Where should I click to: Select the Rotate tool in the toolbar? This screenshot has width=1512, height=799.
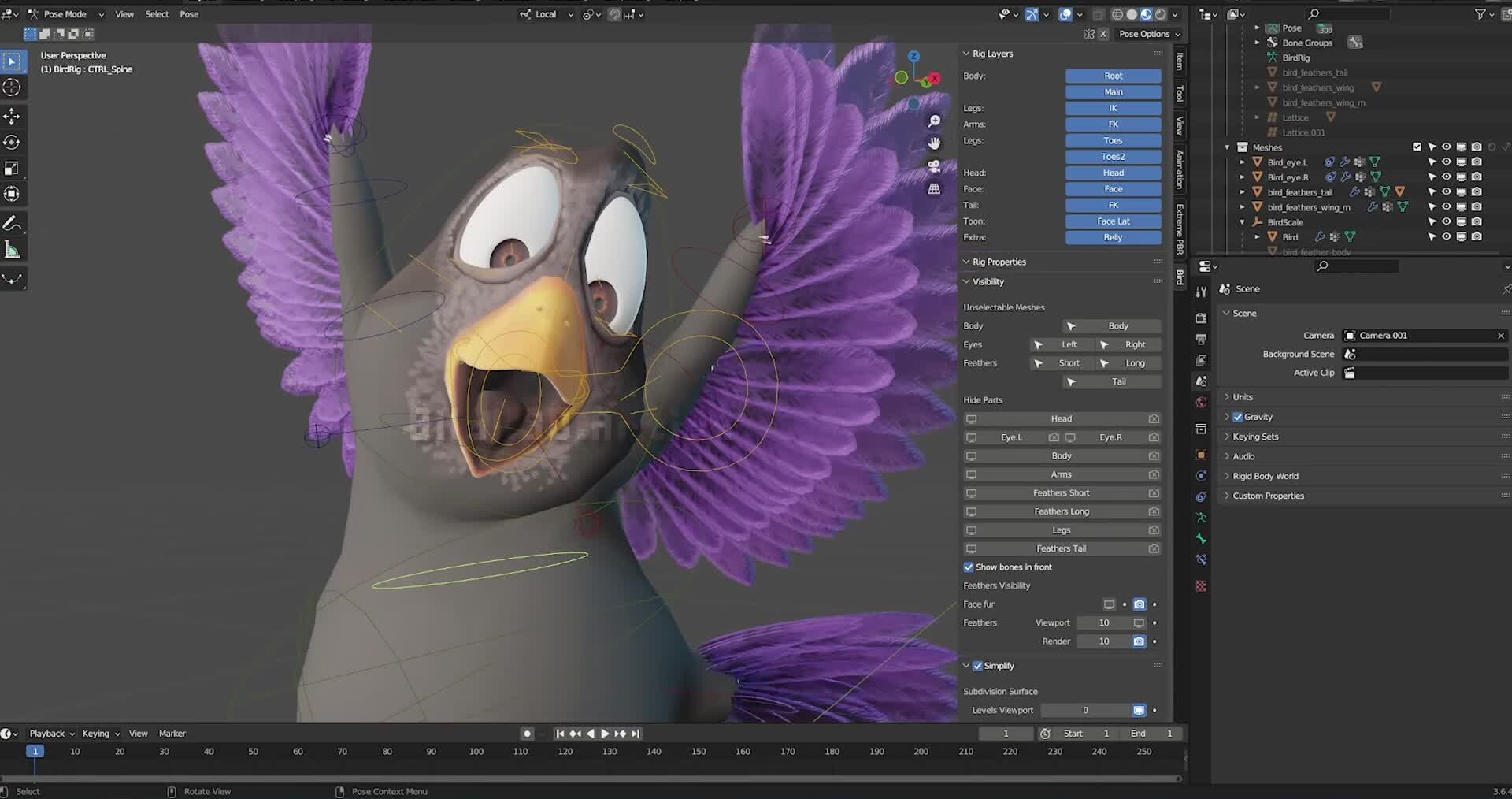(12, 143)
